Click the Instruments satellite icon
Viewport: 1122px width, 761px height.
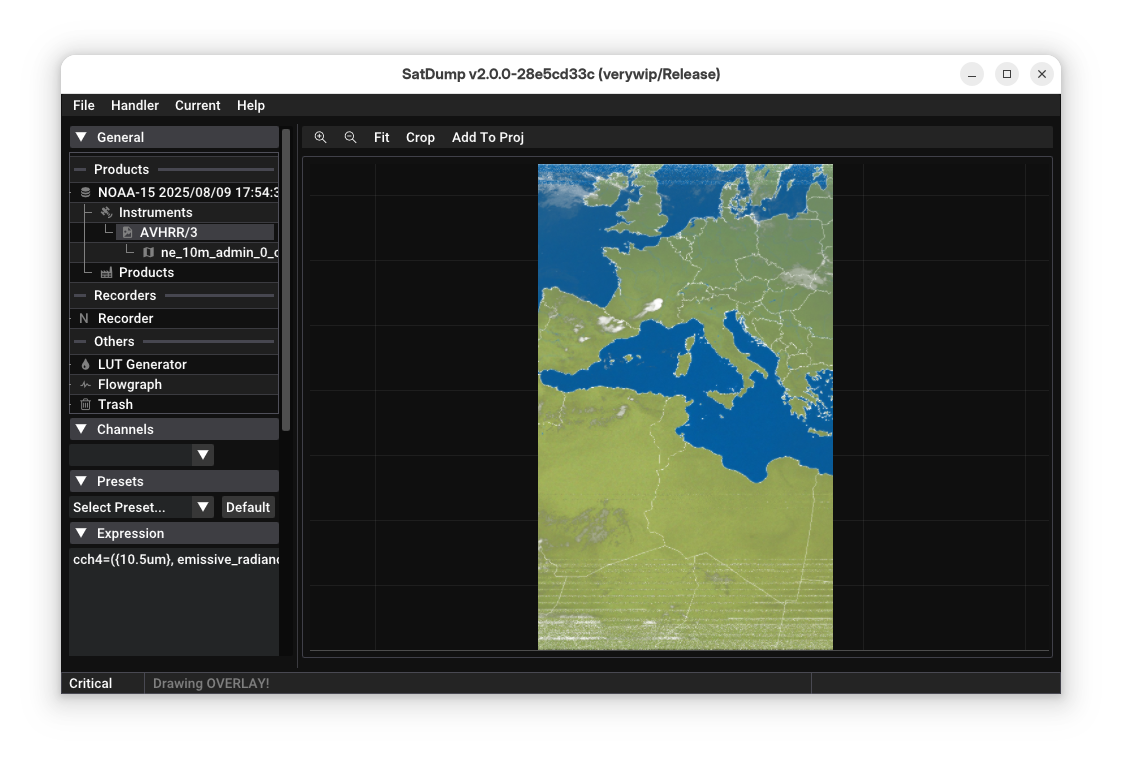106,212
